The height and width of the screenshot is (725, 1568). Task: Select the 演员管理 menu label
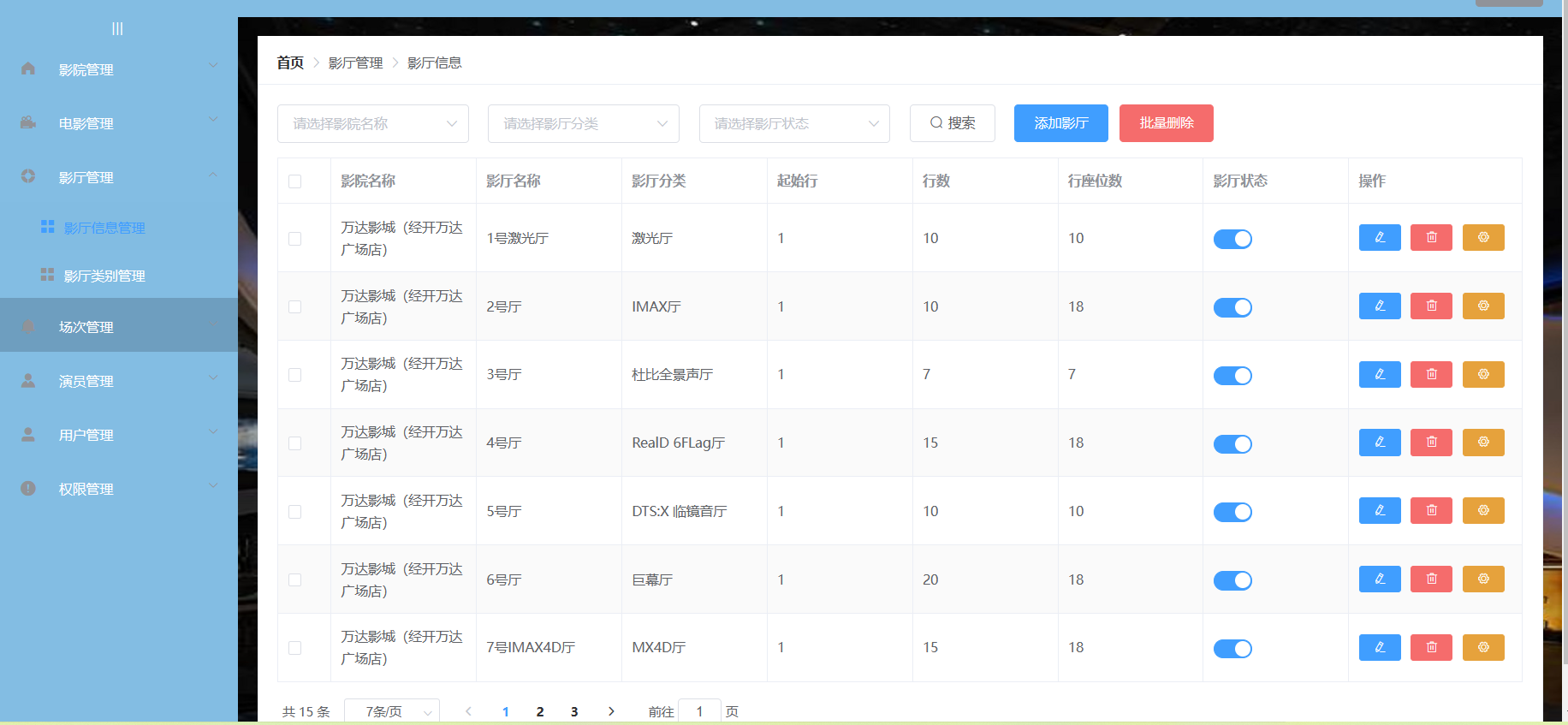[x=86, y=382]
